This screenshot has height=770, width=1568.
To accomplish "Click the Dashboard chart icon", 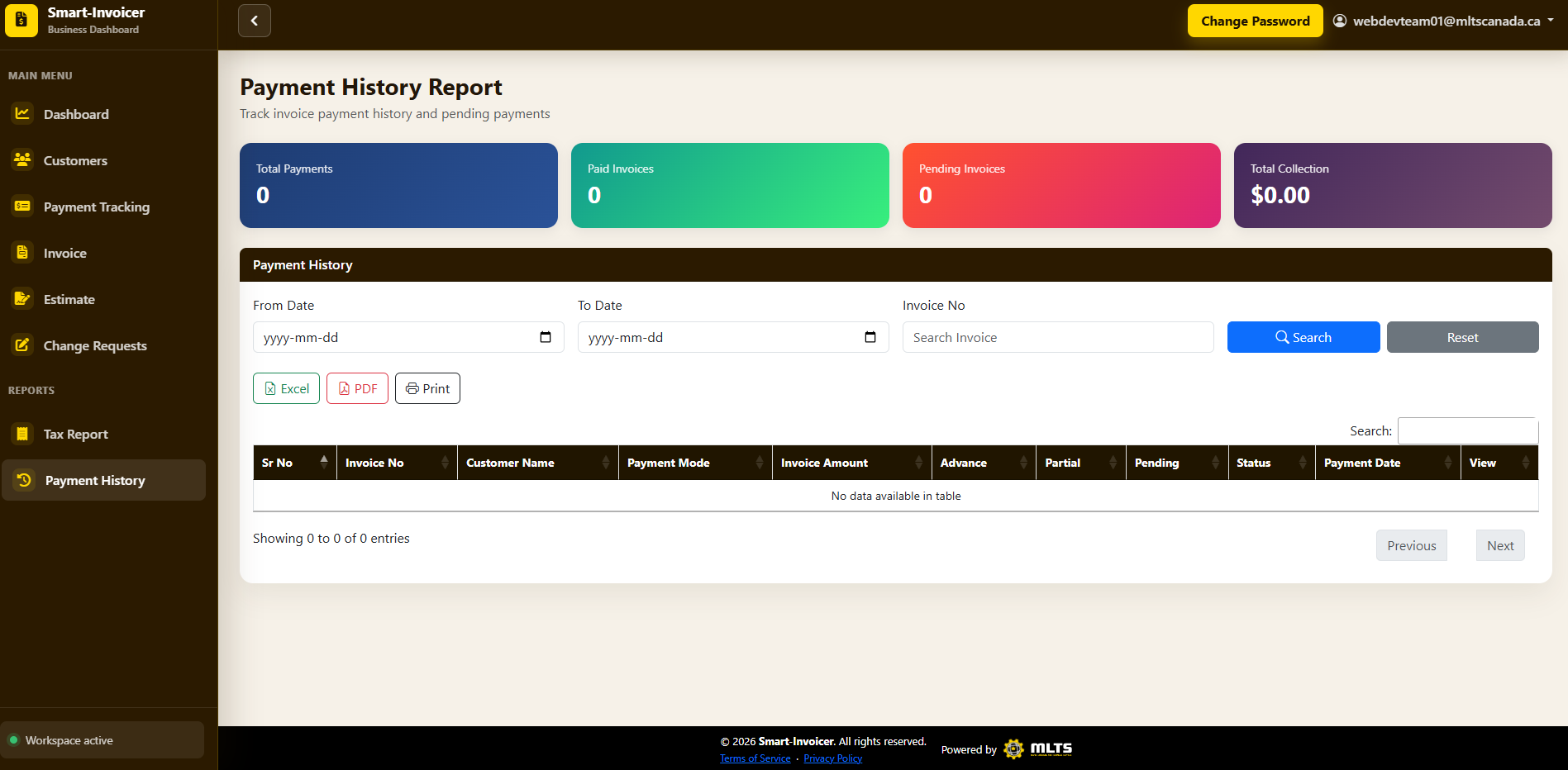I will coord(22,113).
